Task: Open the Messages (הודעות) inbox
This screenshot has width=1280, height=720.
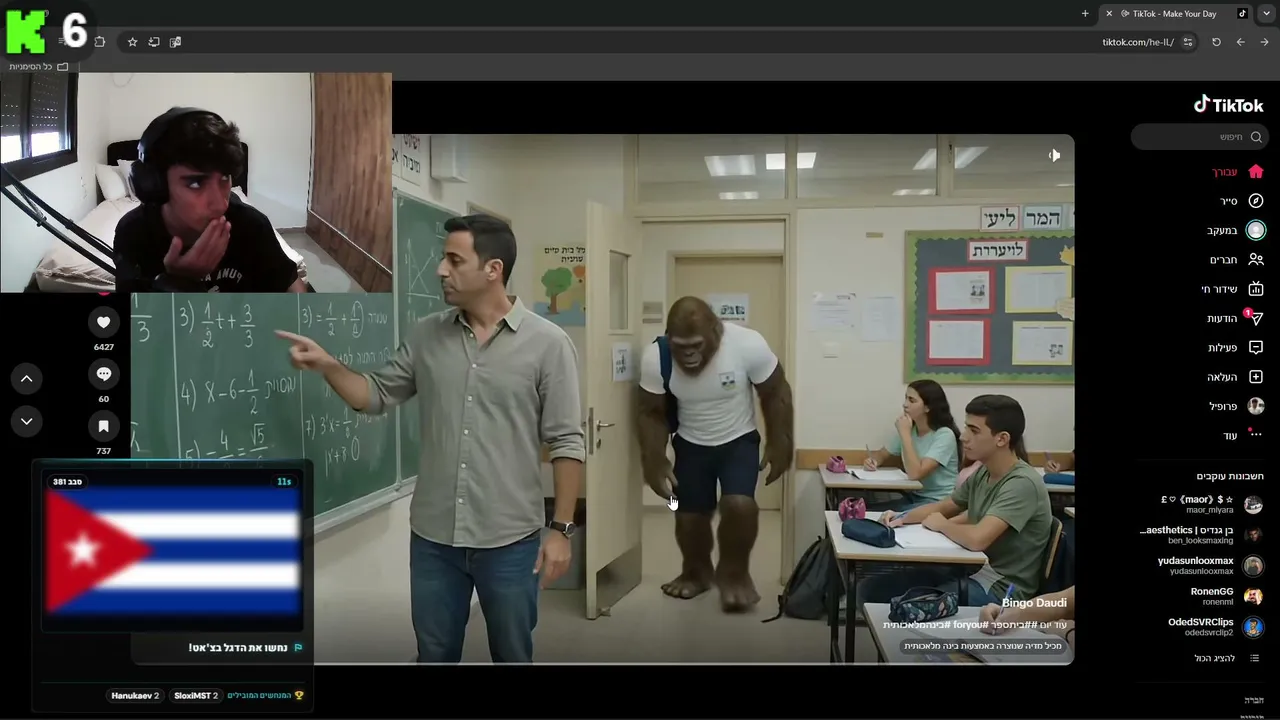Action: [x=1235, y=318]
